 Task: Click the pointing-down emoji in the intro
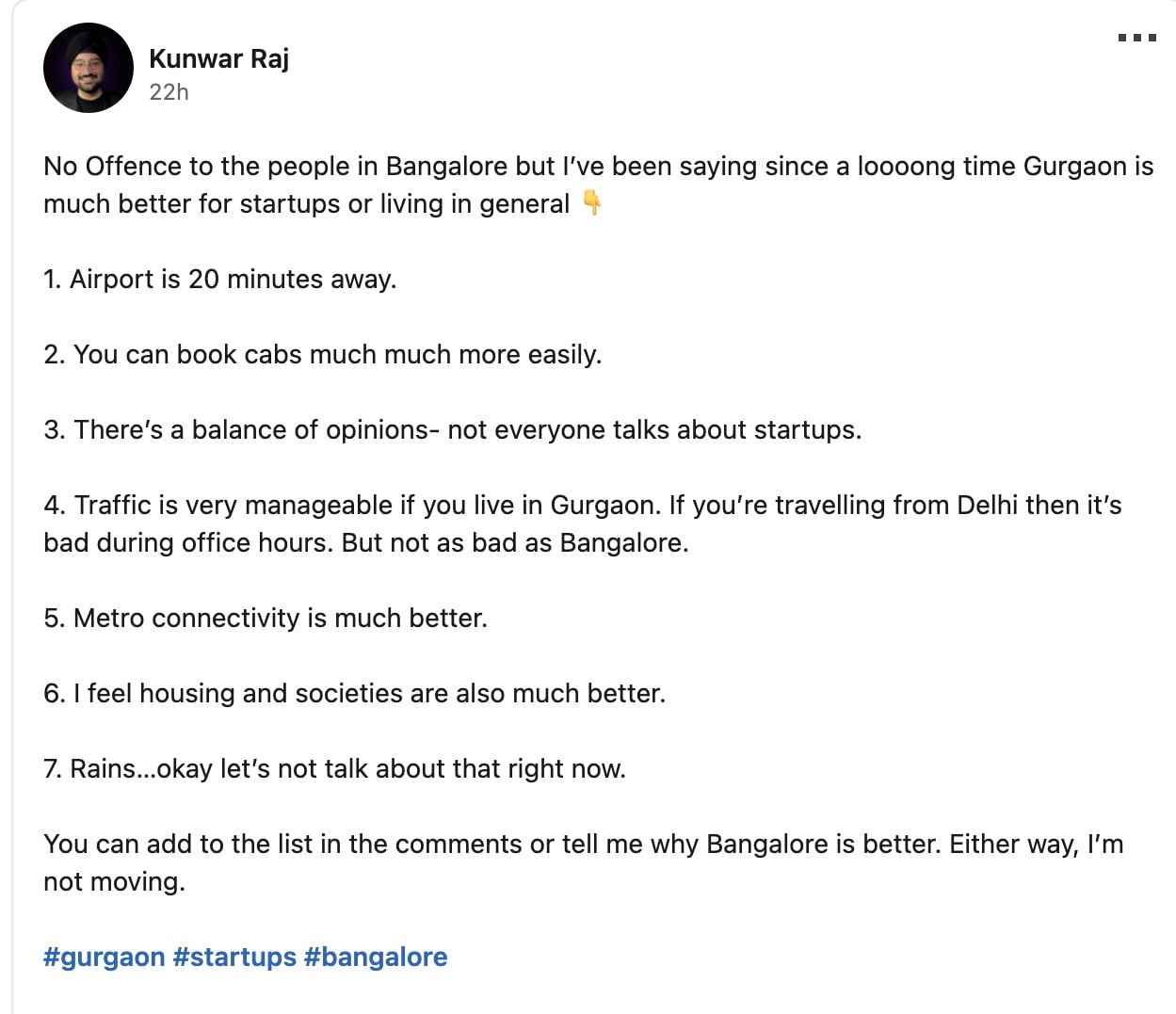(592, 201)
